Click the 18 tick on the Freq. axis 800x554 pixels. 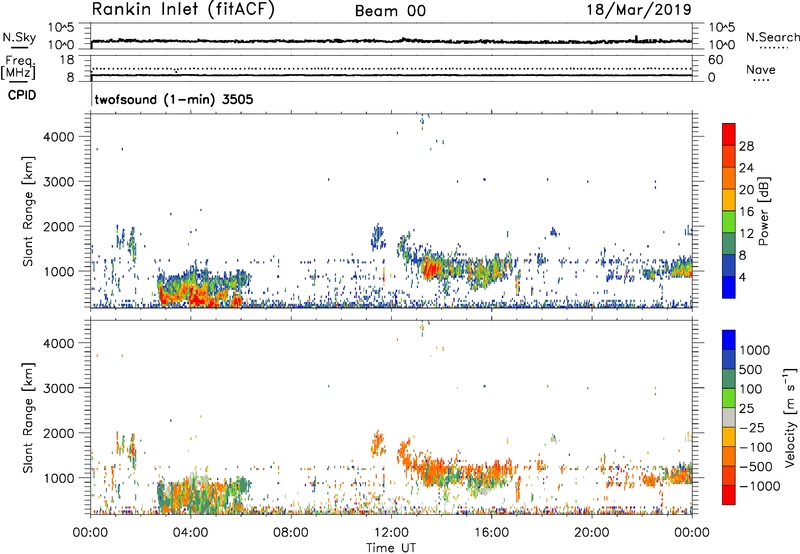pyautogui.click(x=67, y=60)
